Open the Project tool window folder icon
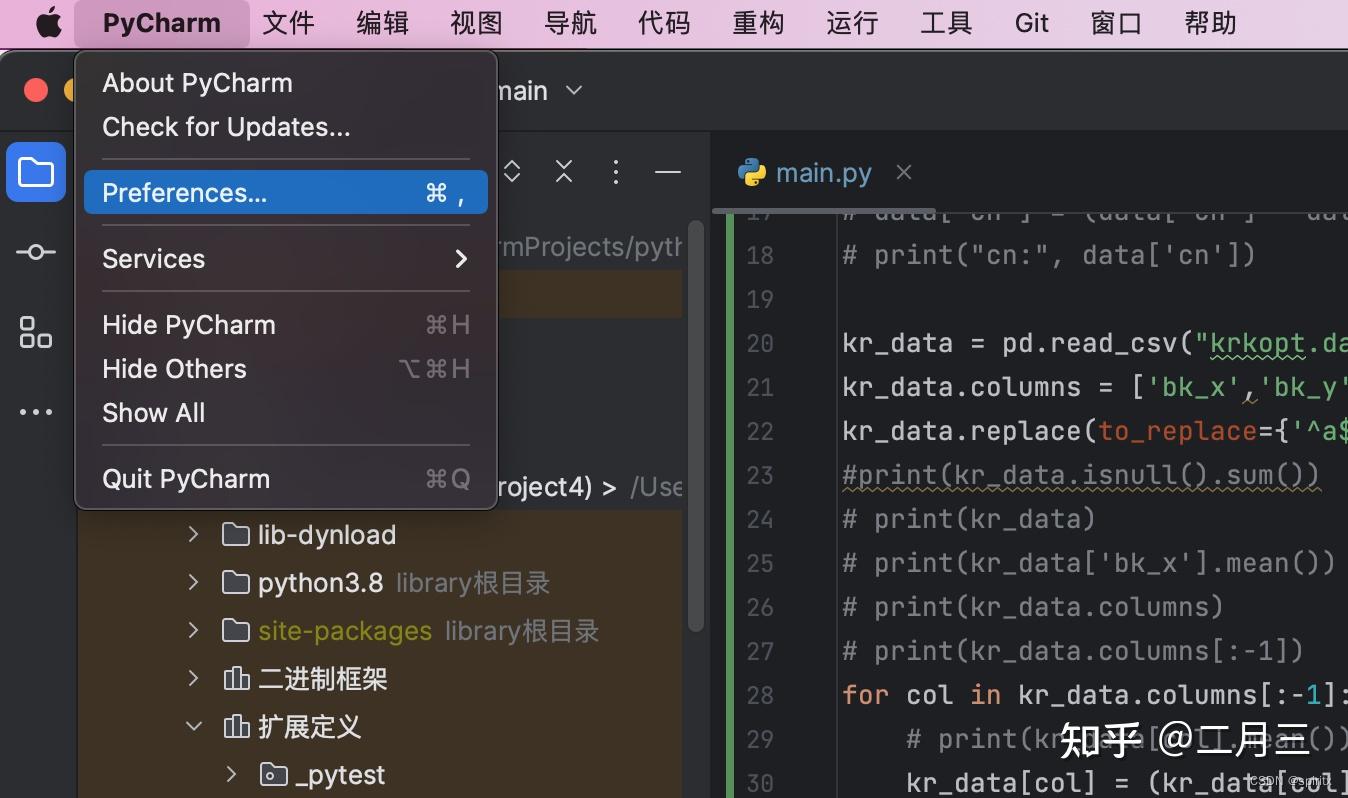This screenshot has width=1348, height=798. pos(35,172)
